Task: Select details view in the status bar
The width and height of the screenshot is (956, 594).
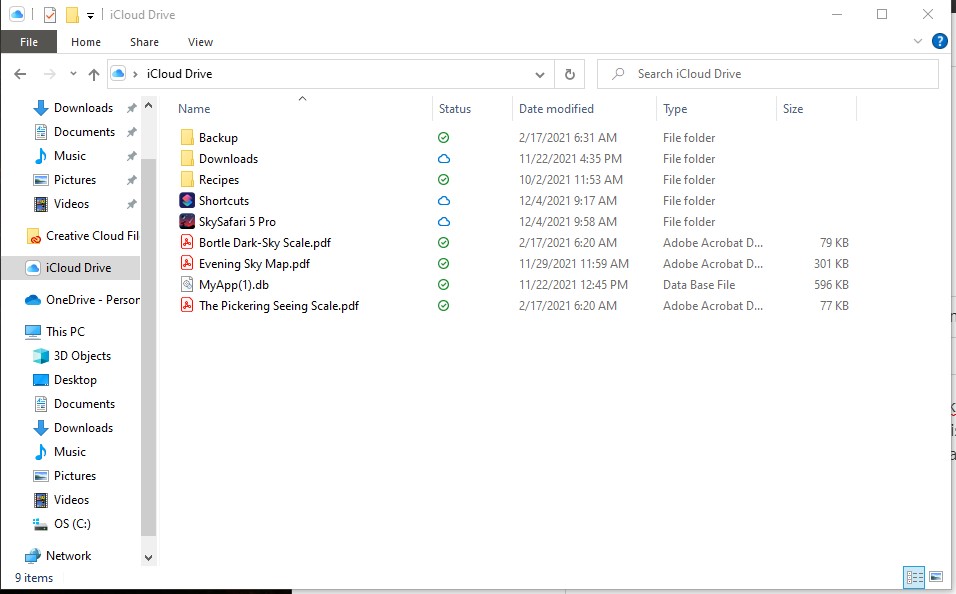Action: (914, 577)
